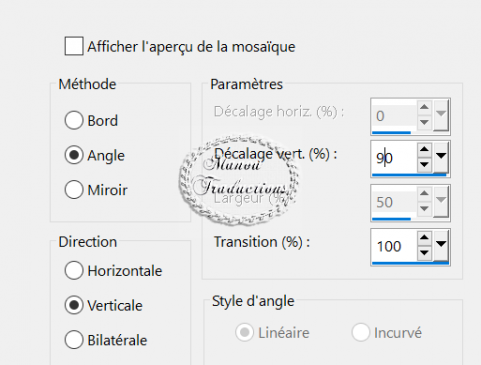Enable Afficher l'aperçu de la mosaïque checkbox
Viewport: 481px width, 365px height.
74,46
